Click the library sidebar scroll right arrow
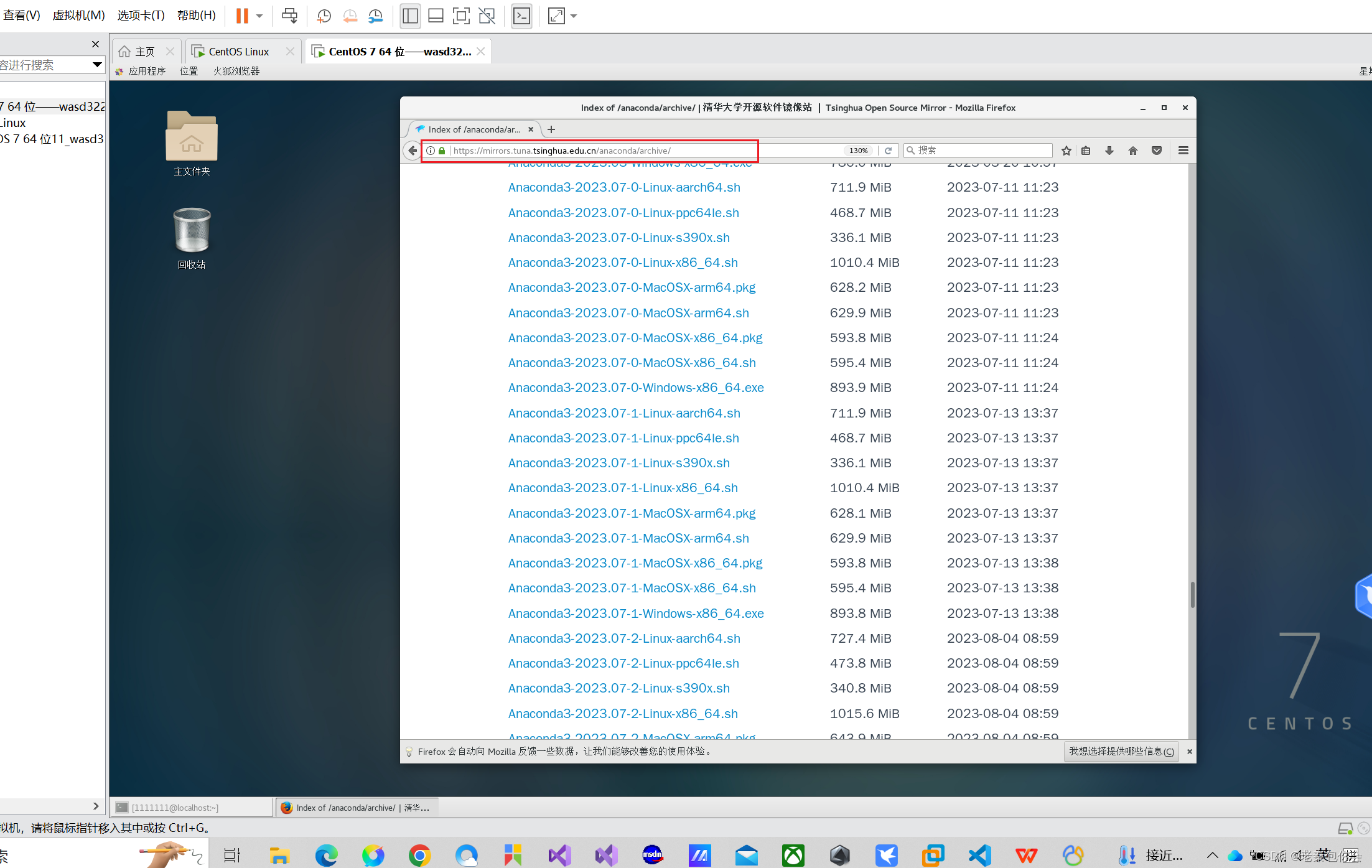 click(96, 806)
